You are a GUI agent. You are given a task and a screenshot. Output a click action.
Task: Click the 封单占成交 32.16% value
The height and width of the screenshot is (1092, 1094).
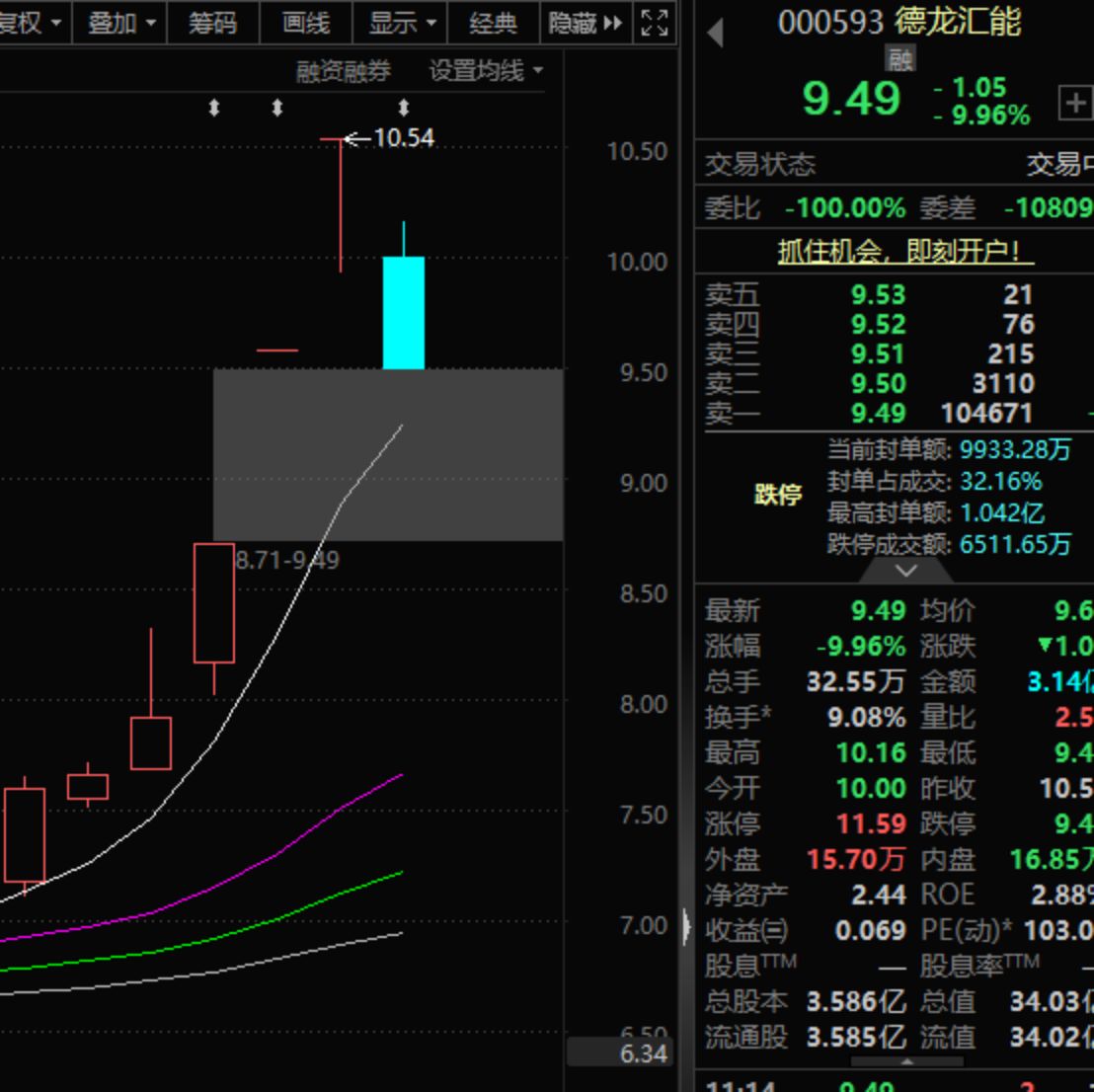[1000, 482]
